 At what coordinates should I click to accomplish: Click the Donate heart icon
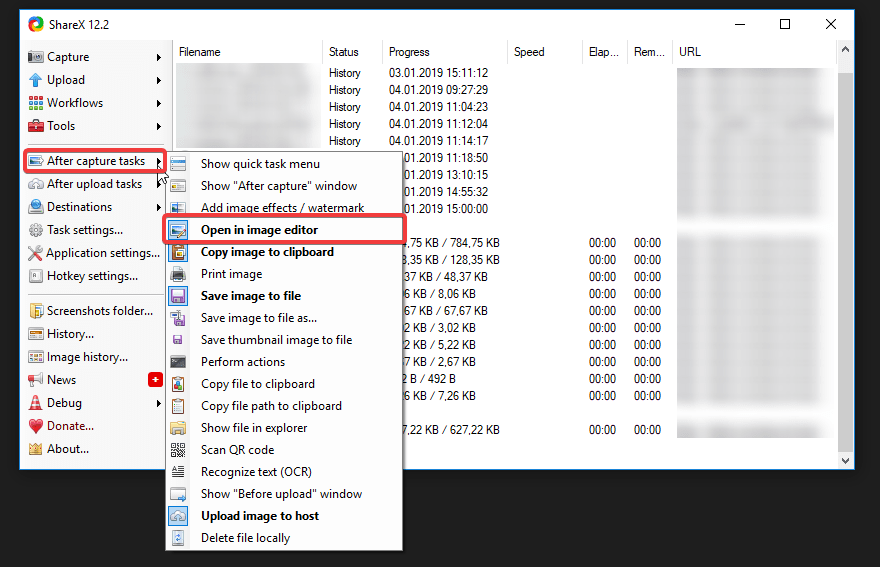click(x=36, y=426)
